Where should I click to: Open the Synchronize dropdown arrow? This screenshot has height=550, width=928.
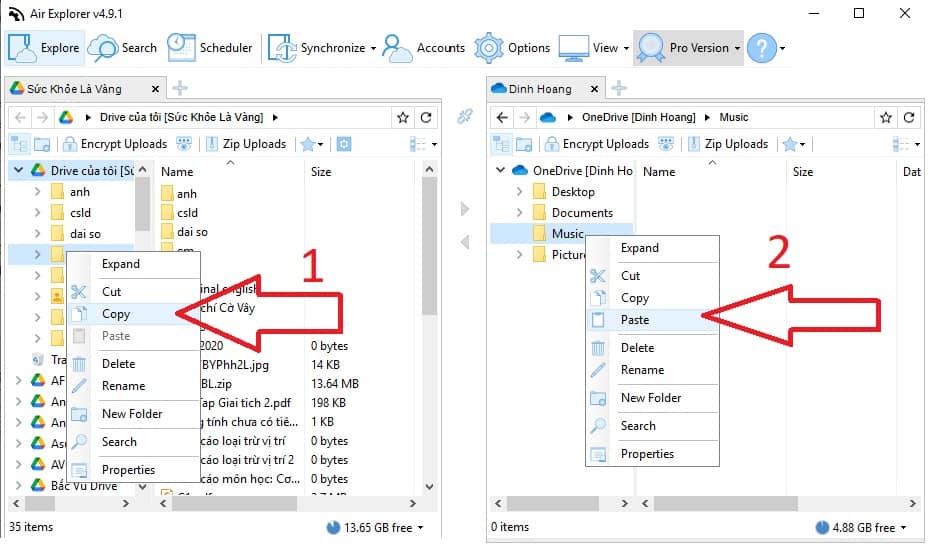pos(373,48)
